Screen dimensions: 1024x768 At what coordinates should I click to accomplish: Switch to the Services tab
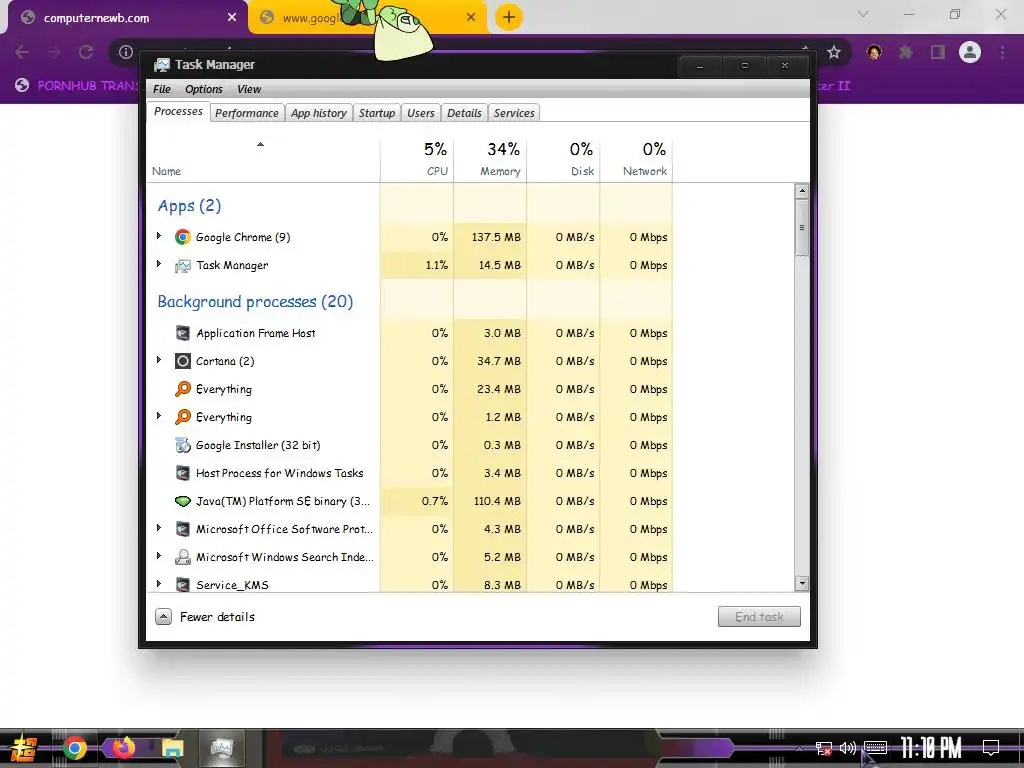coord(514,113)
